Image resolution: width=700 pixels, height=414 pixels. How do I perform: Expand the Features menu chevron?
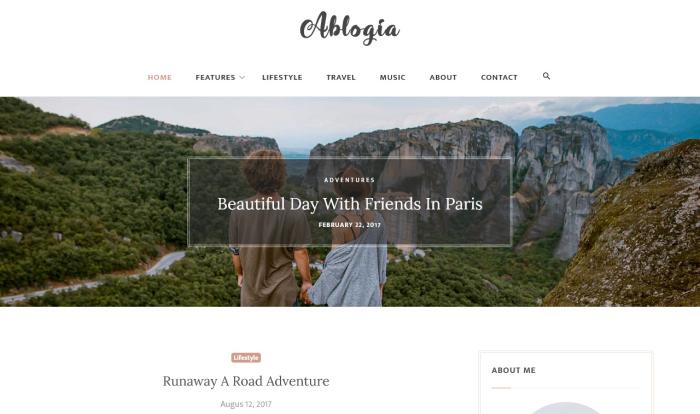point(242,77)
